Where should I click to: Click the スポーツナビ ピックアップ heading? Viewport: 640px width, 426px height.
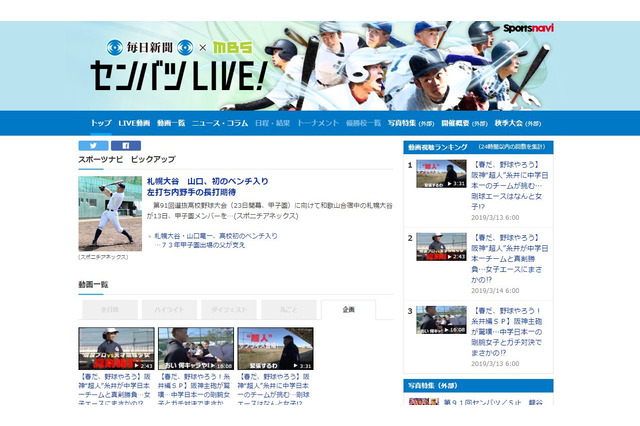(127, 159)
